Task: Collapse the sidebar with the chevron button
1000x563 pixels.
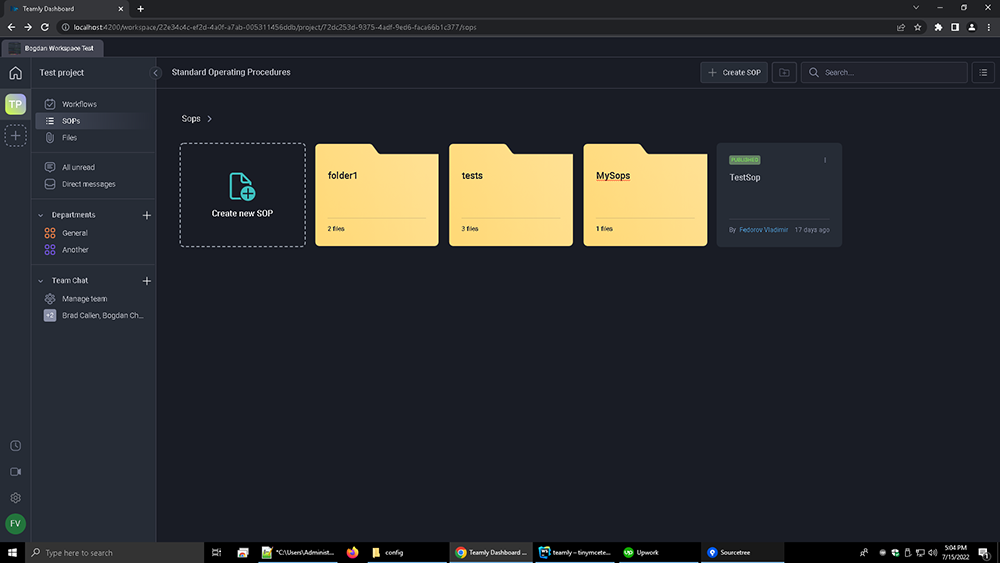Action: tap(155, 73)
